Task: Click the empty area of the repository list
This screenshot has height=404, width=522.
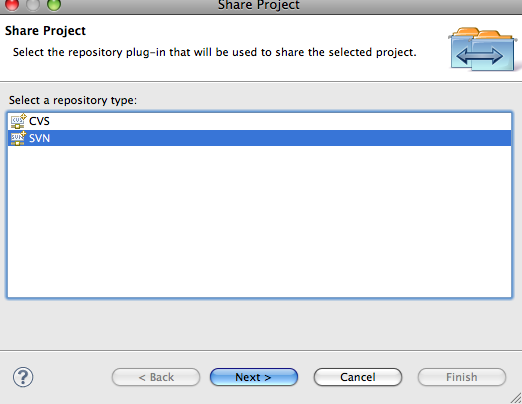Action: pyautogui.click(x=259, y=221)
